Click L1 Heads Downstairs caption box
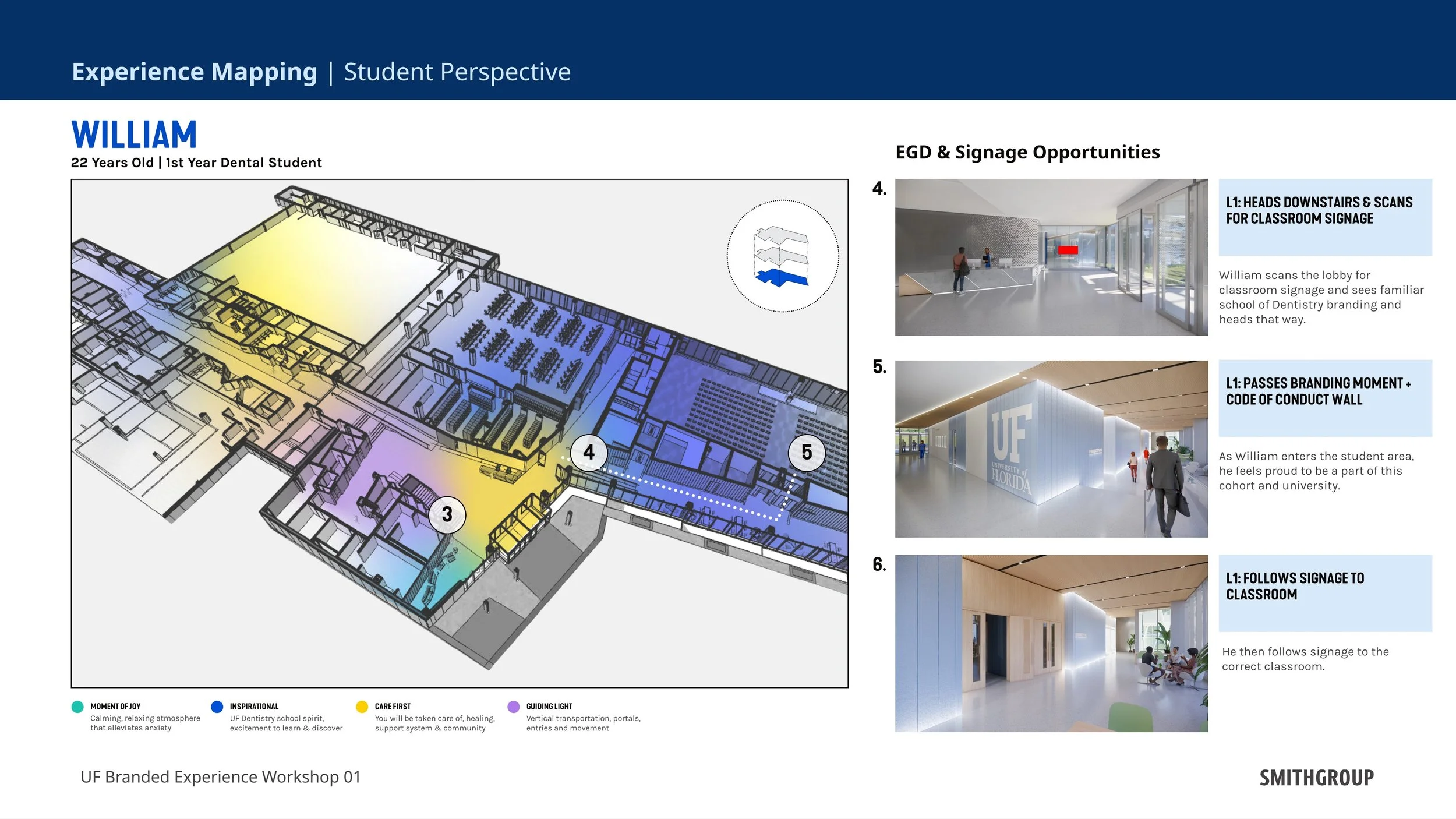Image resolution: width=1456 pixels, height=819 pixels. [x=1325, y=217]
